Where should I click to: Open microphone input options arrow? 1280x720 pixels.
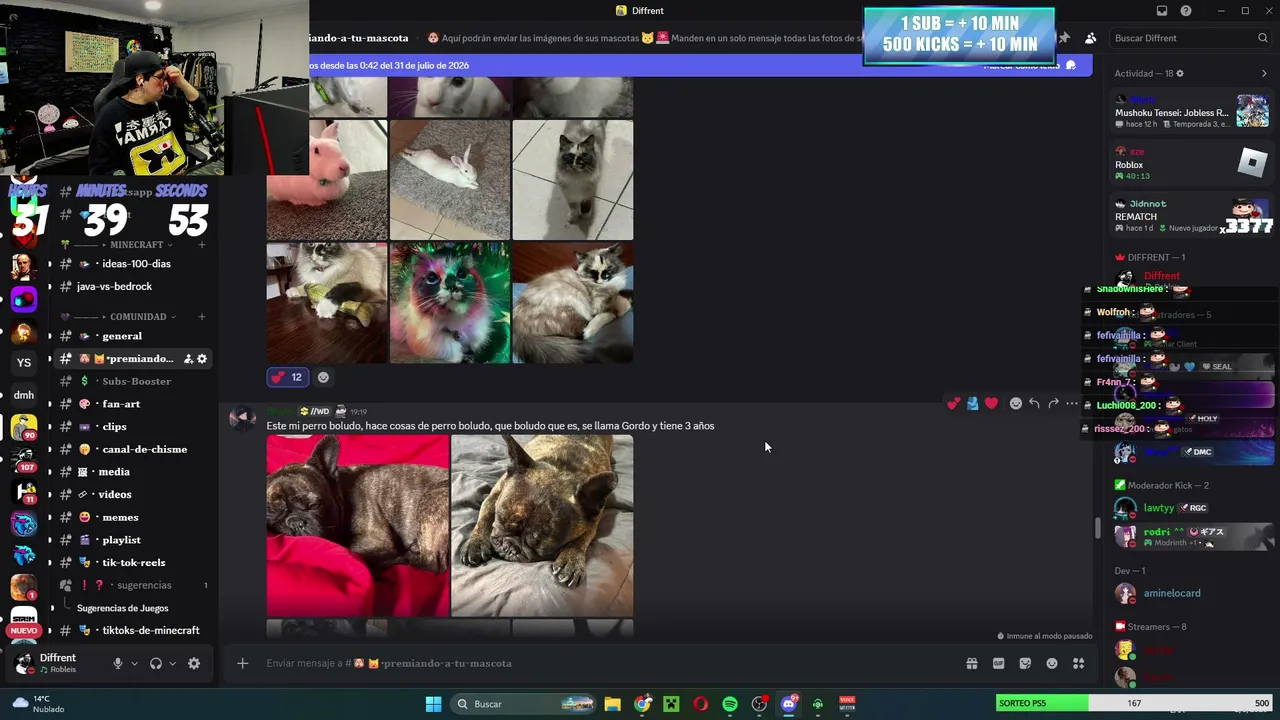[134, 663]
